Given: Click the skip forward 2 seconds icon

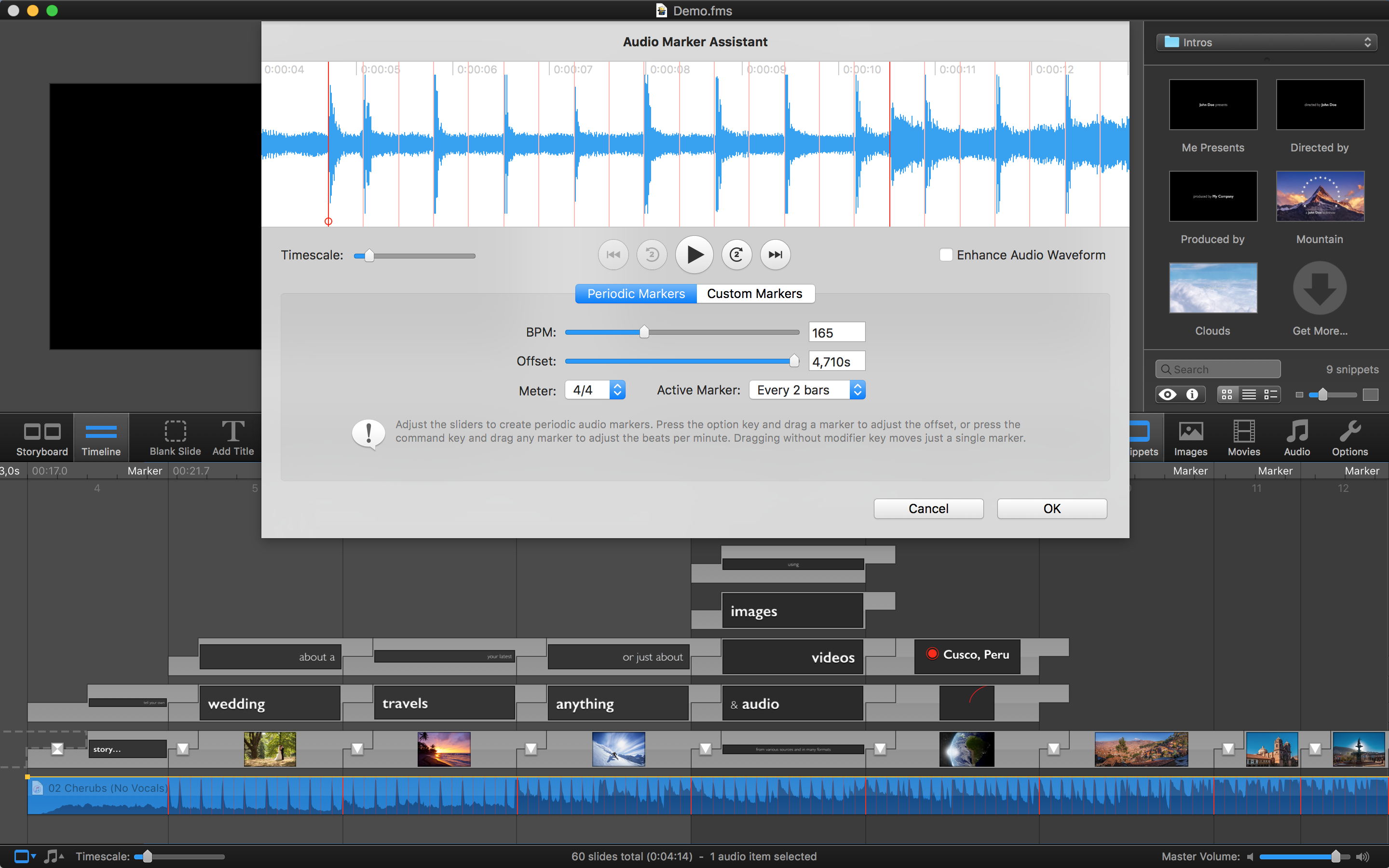Looking at the screenshot, I should 736,255.
